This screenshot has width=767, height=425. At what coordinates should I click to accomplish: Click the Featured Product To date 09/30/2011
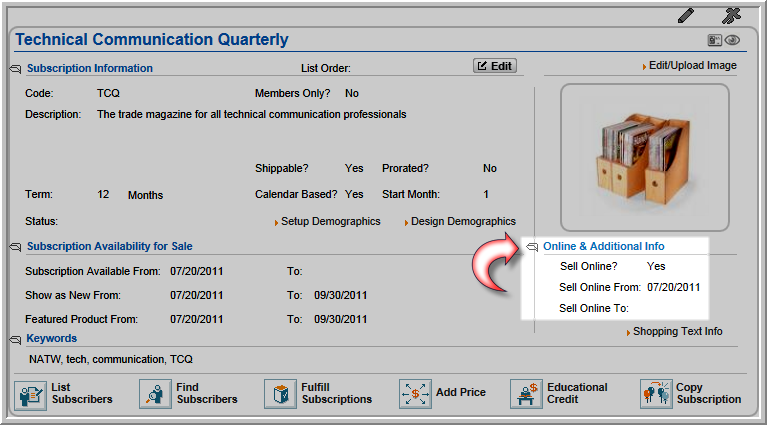[340, 319]
